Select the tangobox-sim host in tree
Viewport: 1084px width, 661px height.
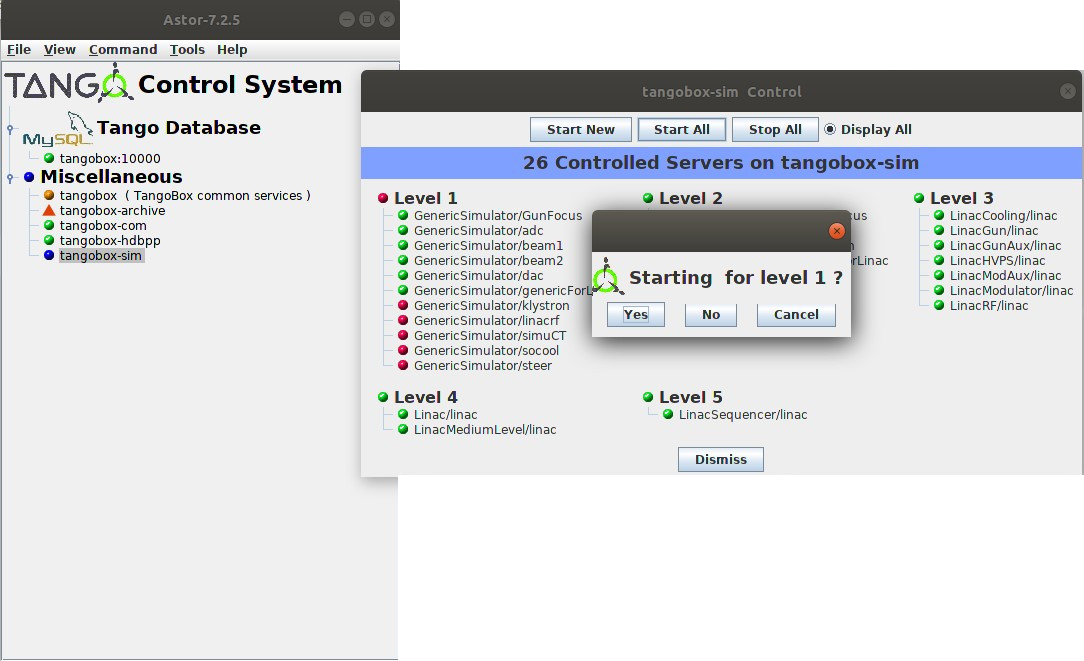pos(101,255)
